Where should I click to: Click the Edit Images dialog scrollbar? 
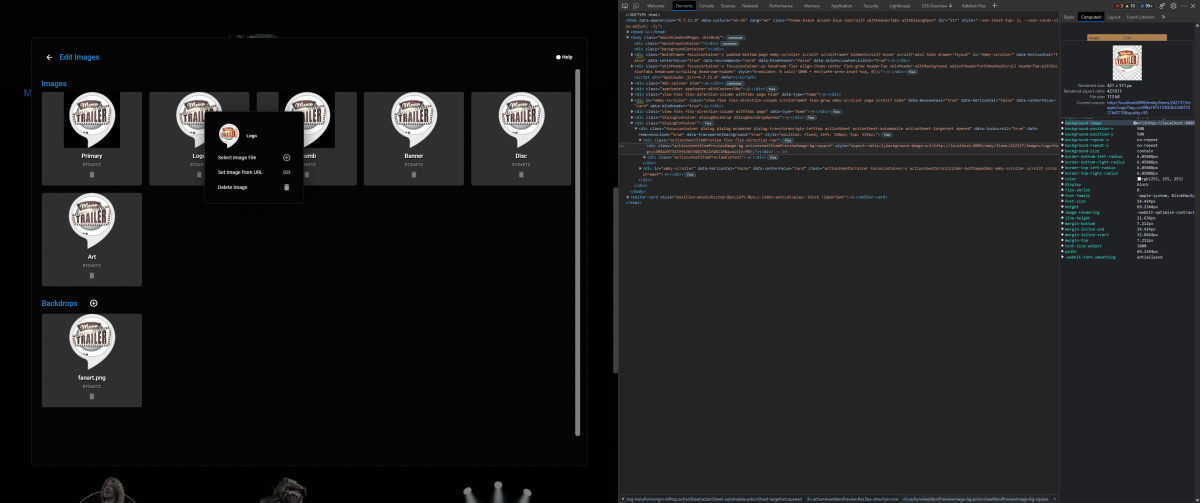[x=577, y=250]
